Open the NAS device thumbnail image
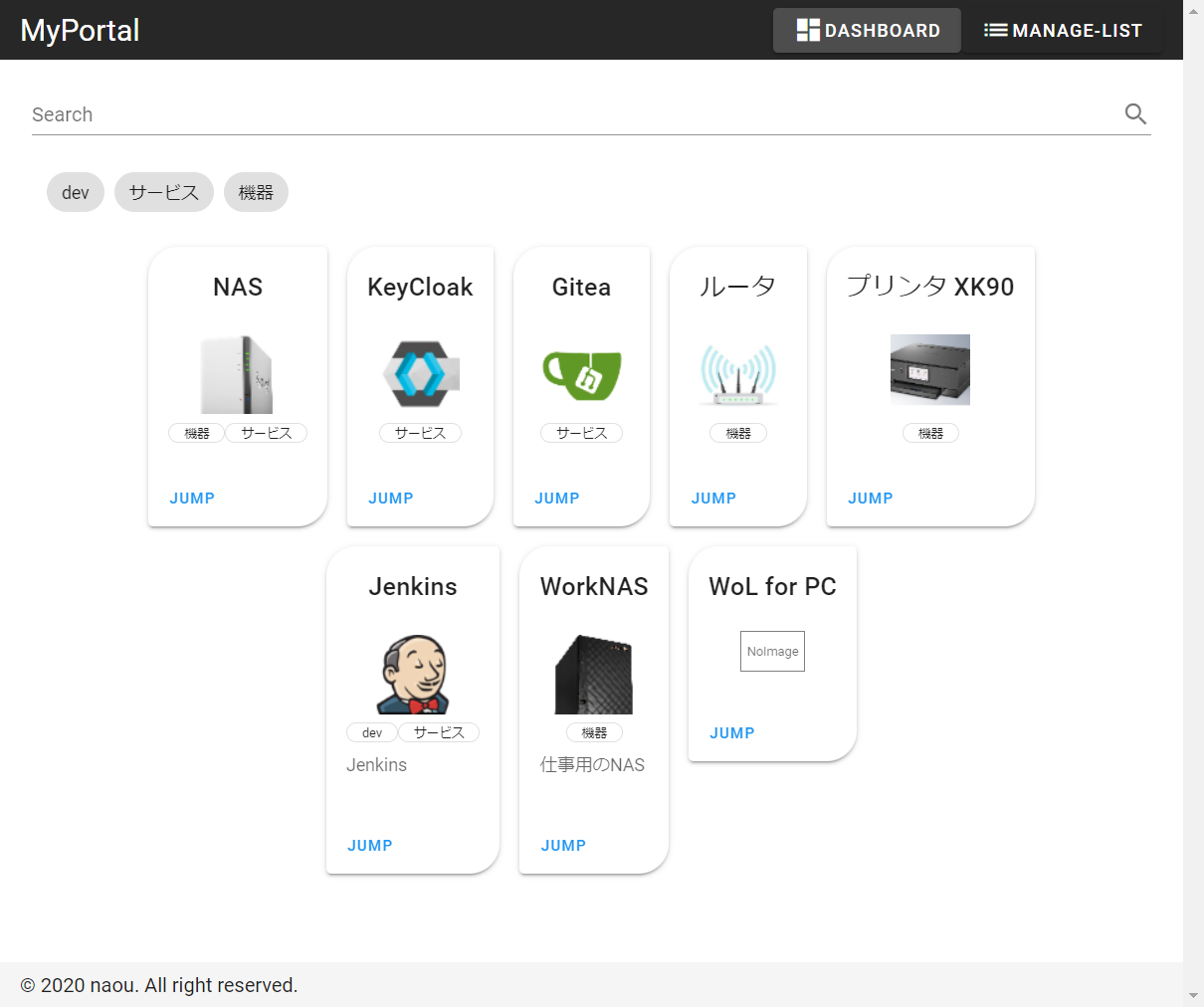This screenshot has height=1007, width=1204. pyautogui.click(x=237, y=373)
